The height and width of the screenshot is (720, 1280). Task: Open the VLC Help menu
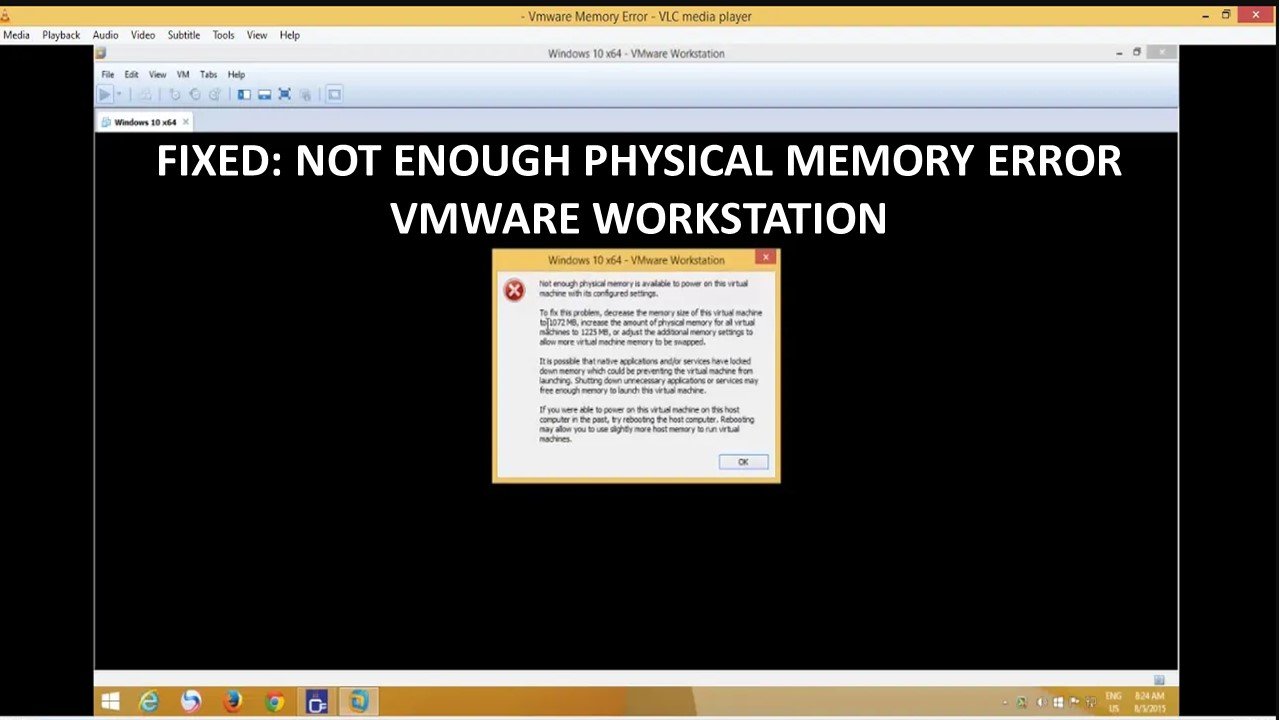click(x=290, y=35)
